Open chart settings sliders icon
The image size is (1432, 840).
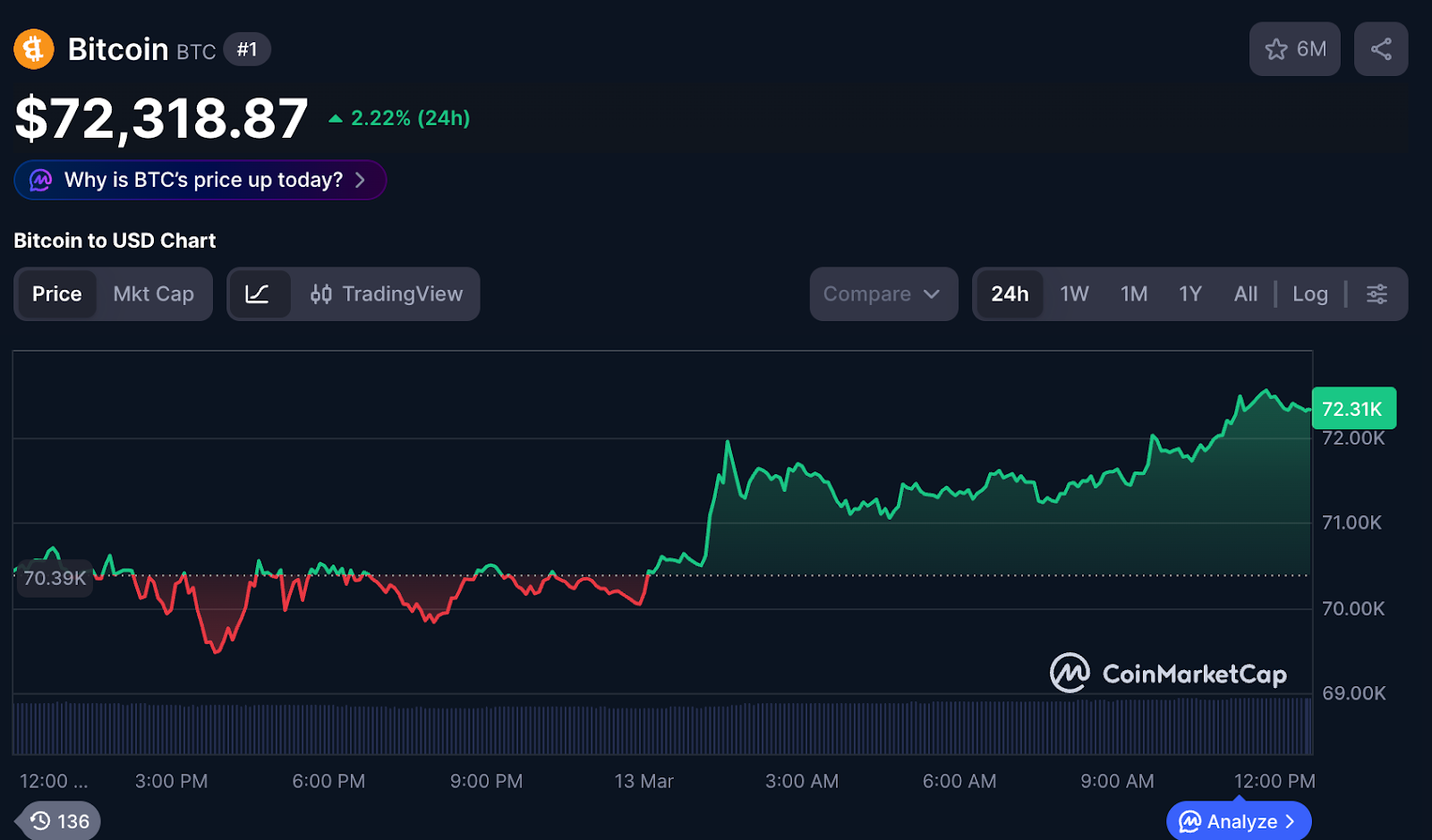1377,294
